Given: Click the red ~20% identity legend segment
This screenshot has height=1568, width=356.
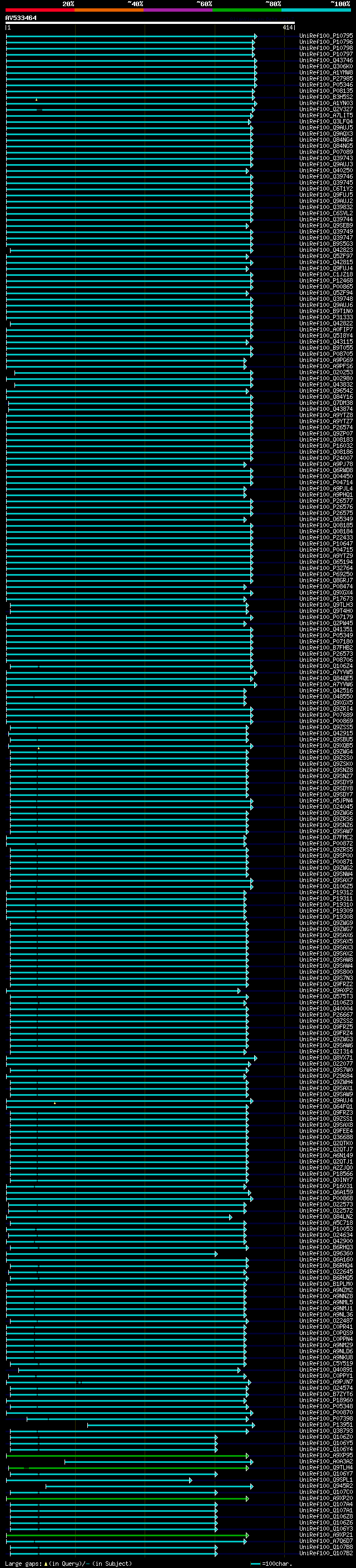Looking at the screenshot, I should point(40,10).
